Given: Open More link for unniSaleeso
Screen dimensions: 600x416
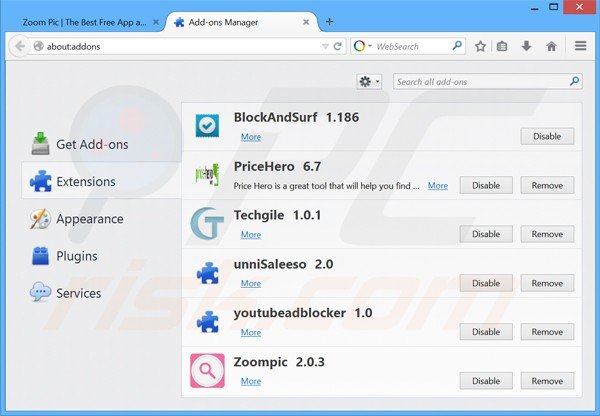Looking at the screenshot, I should [x=251, y=283].
